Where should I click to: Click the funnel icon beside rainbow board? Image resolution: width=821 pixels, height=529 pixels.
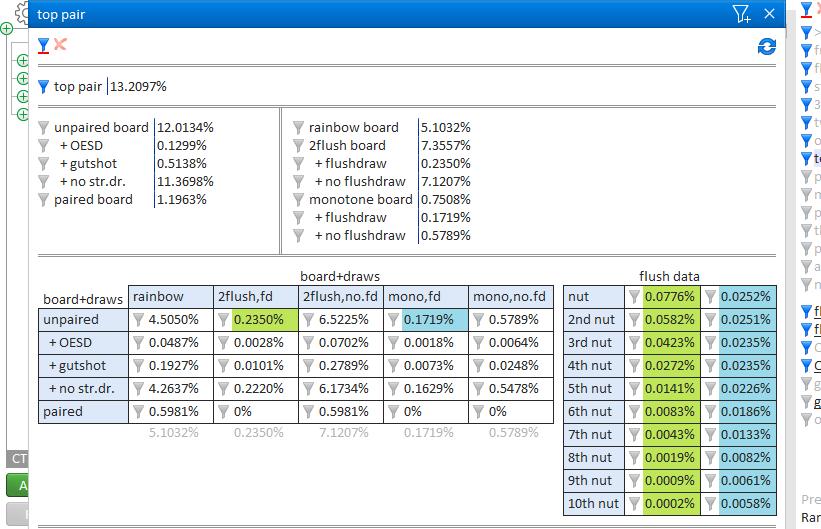[x=298, y=128]
